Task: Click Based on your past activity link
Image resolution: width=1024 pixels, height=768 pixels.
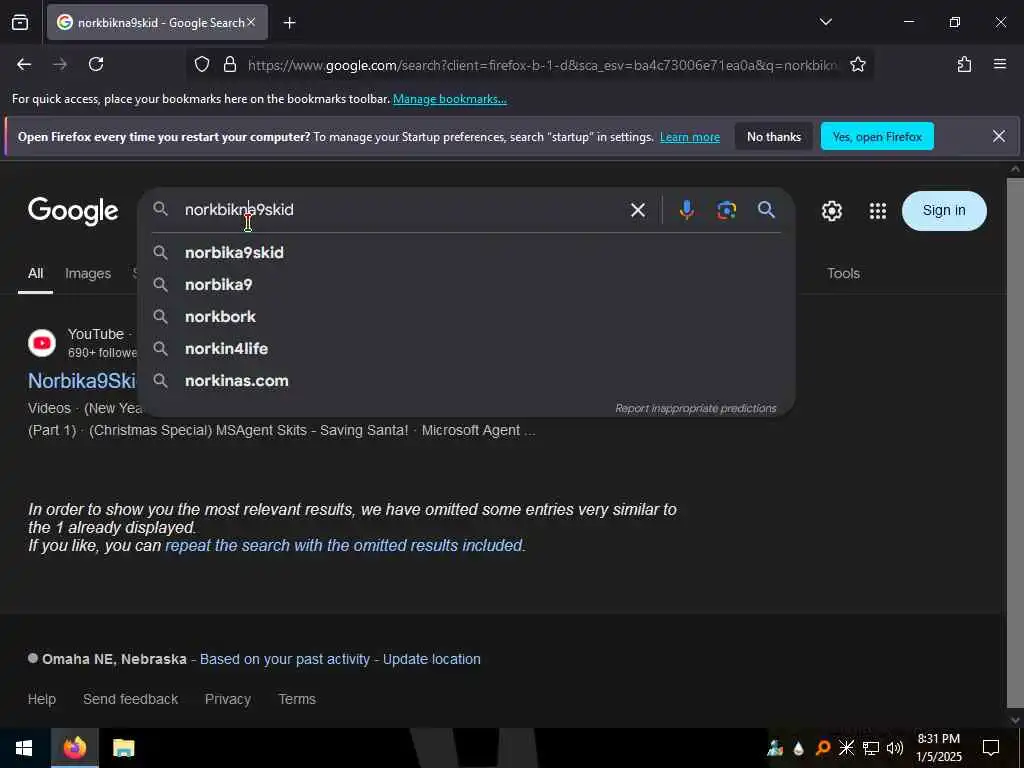Action: click(x=285, y=660)
